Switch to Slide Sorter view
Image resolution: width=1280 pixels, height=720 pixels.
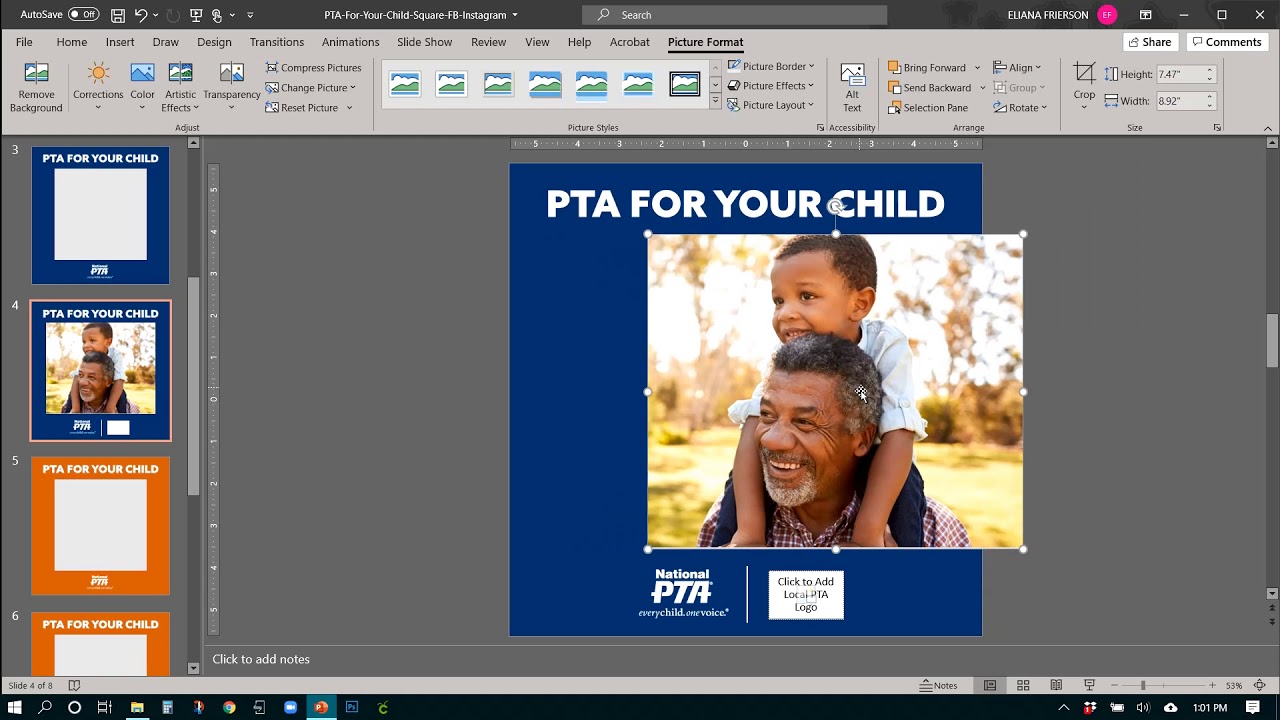pyautogui.click(x=1023, y=685)
